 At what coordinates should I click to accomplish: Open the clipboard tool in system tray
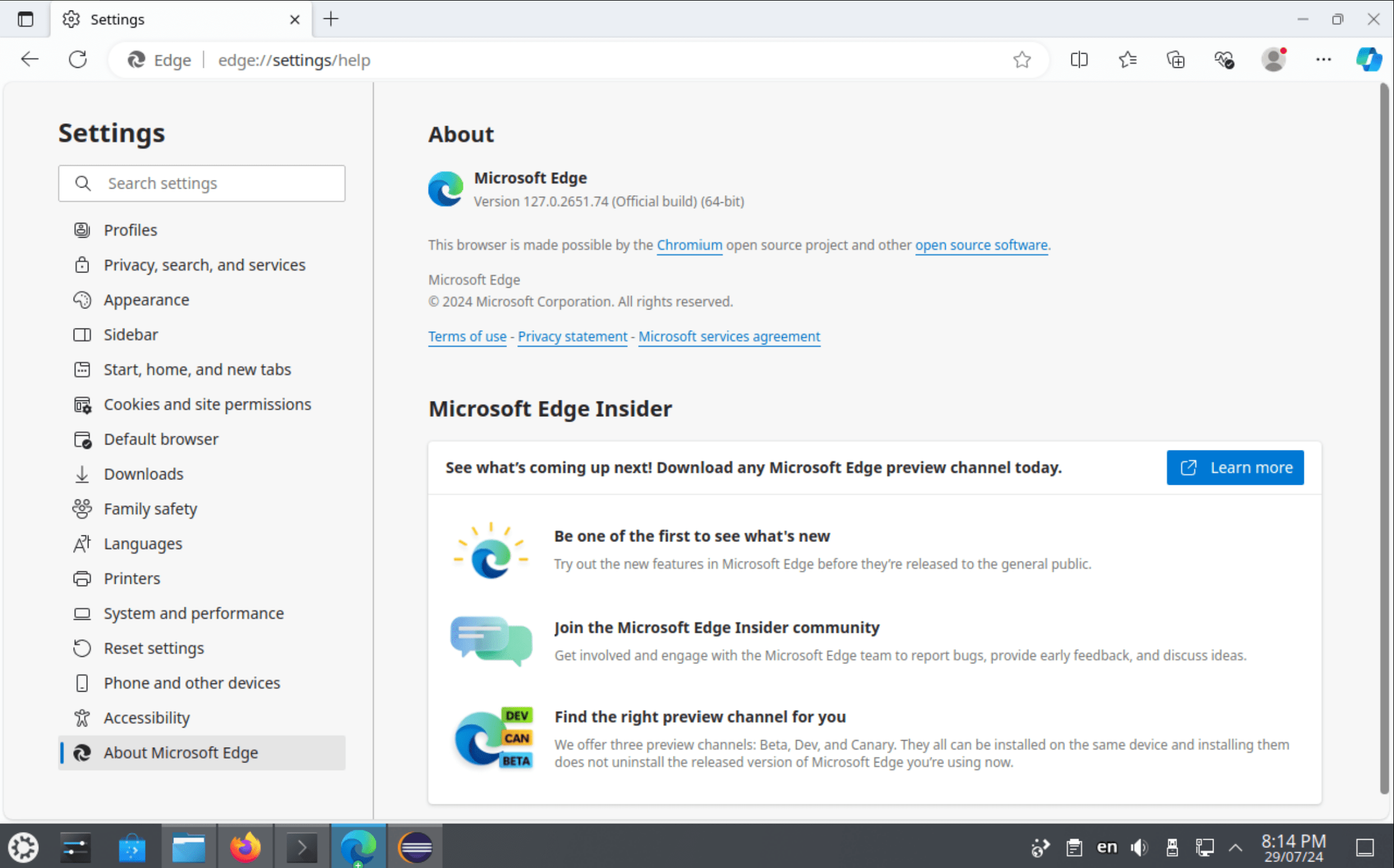click(1073, 847)
